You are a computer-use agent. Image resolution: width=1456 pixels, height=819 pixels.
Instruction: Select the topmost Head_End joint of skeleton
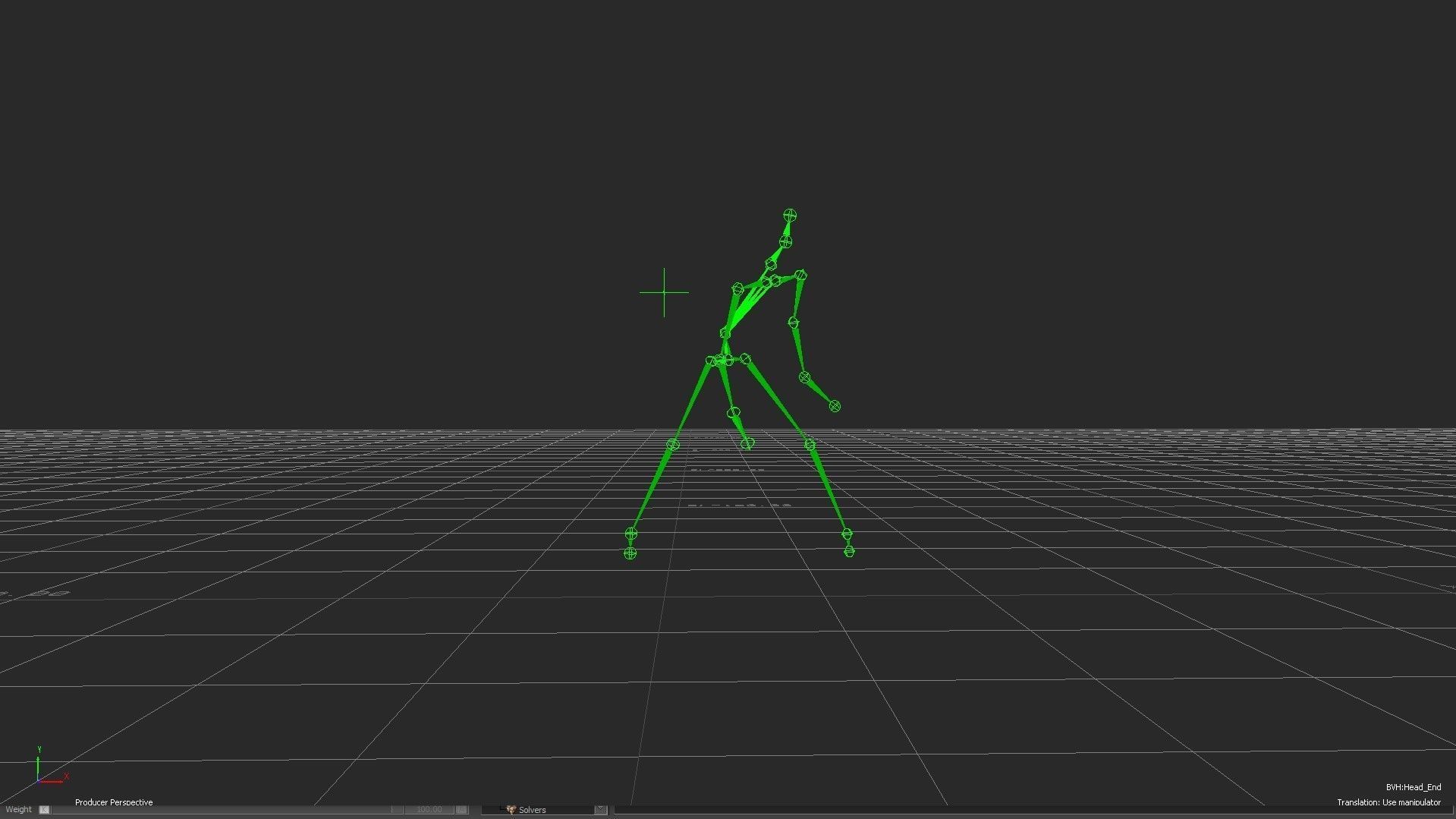point(790,216)
